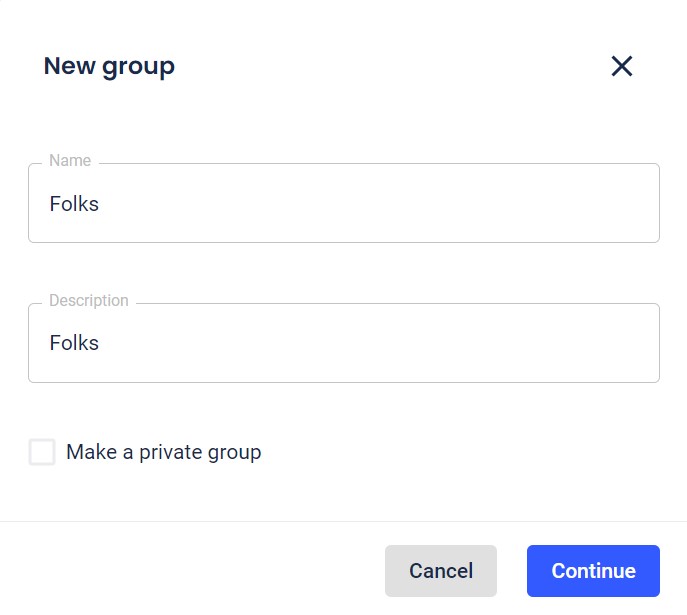Hit the X icon beside New group heading

[x=622, y=67]
